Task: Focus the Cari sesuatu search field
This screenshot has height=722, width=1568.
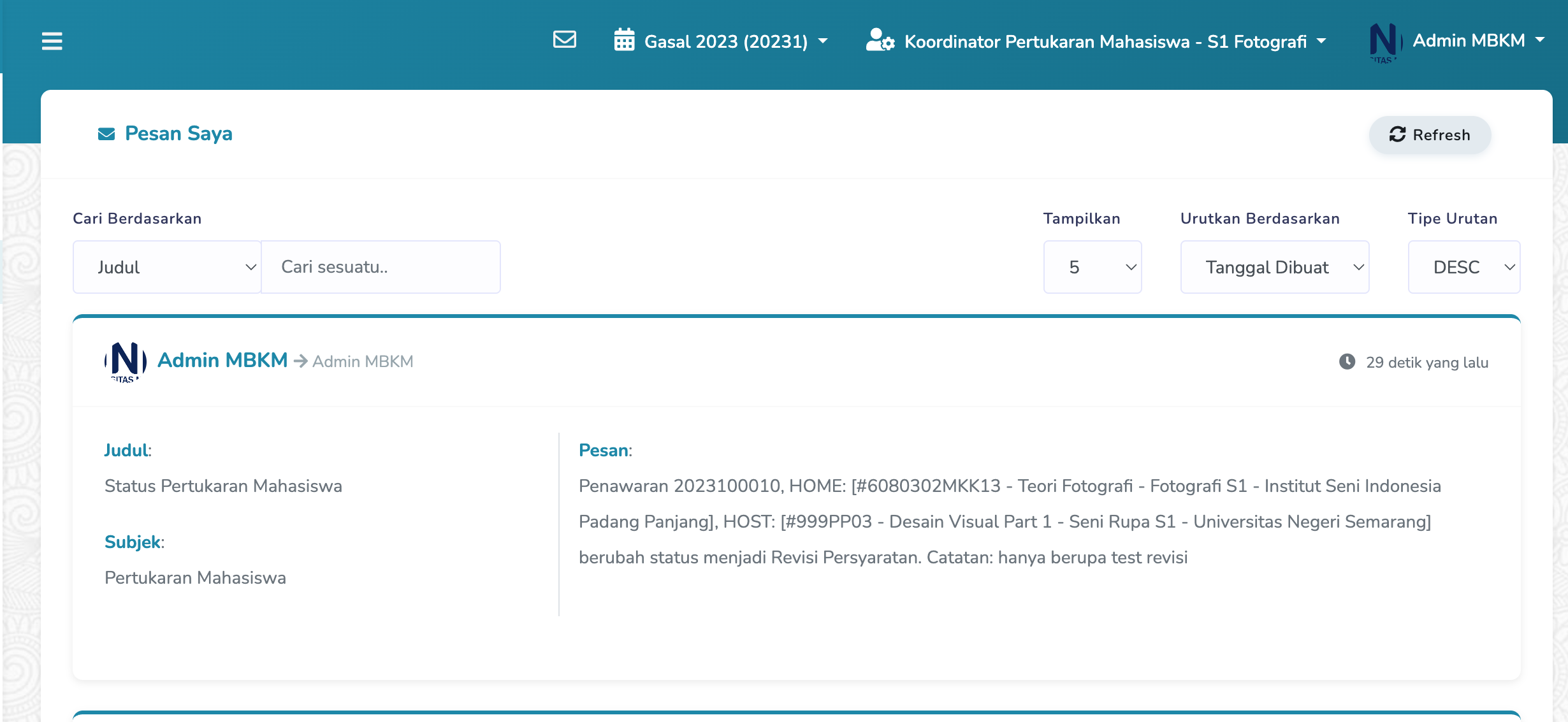Action: pos(381,267)
